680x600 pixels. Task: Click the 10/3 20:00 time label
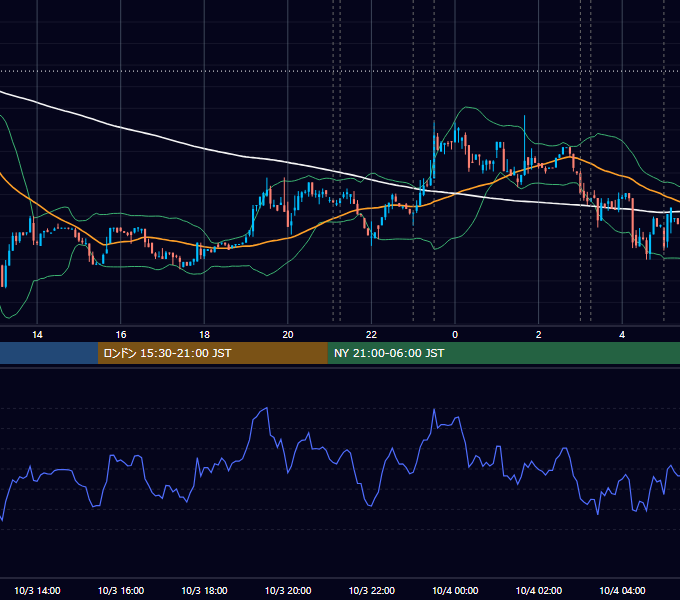288,590
